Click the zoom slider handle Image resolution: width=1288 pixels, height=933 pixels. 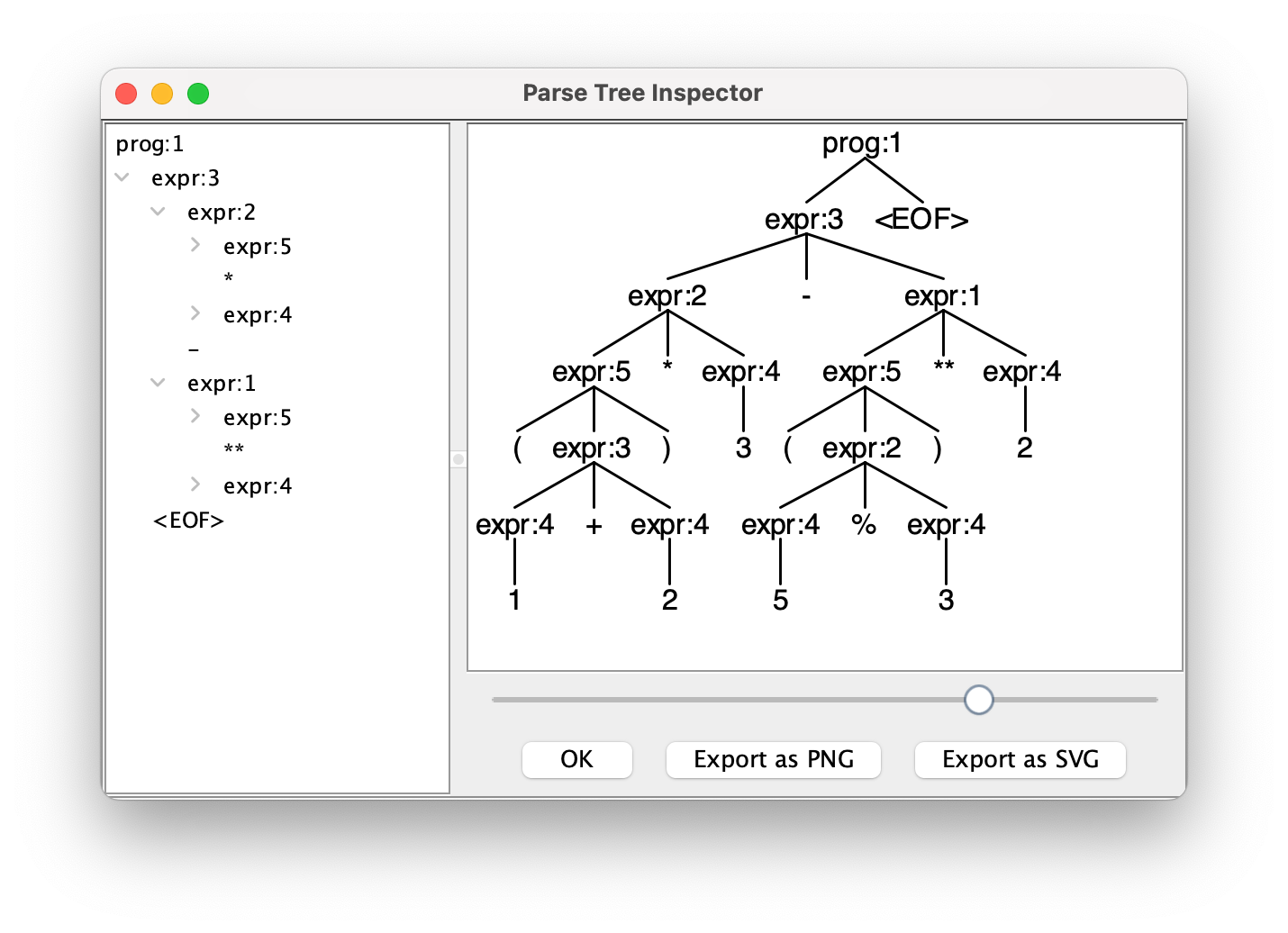tap(978, 700)
